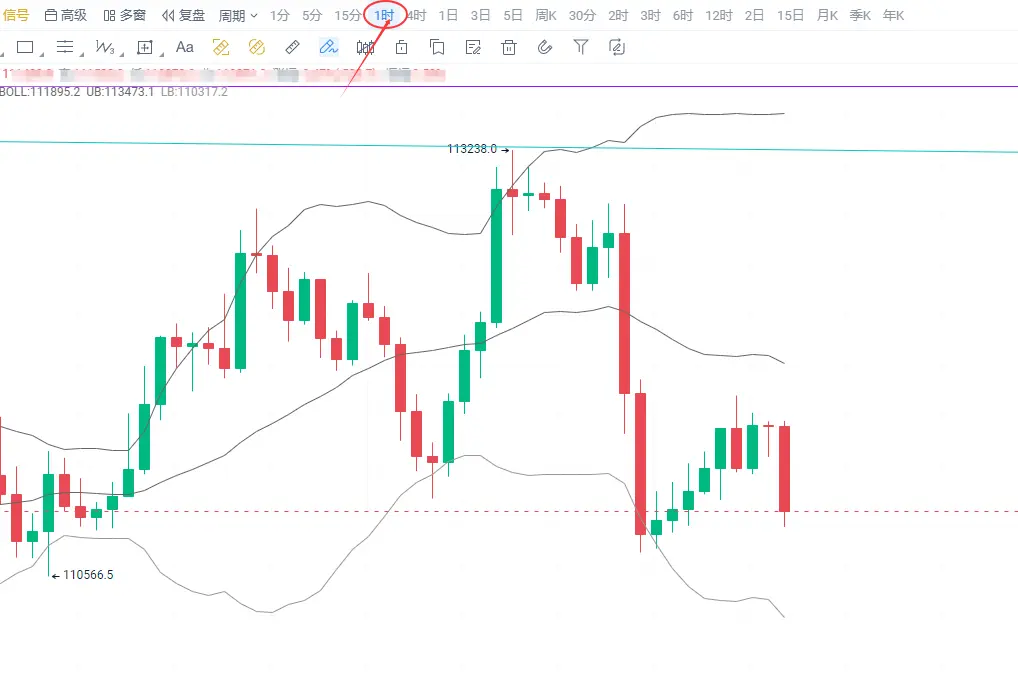Open the 高级 advanced options

66,15
